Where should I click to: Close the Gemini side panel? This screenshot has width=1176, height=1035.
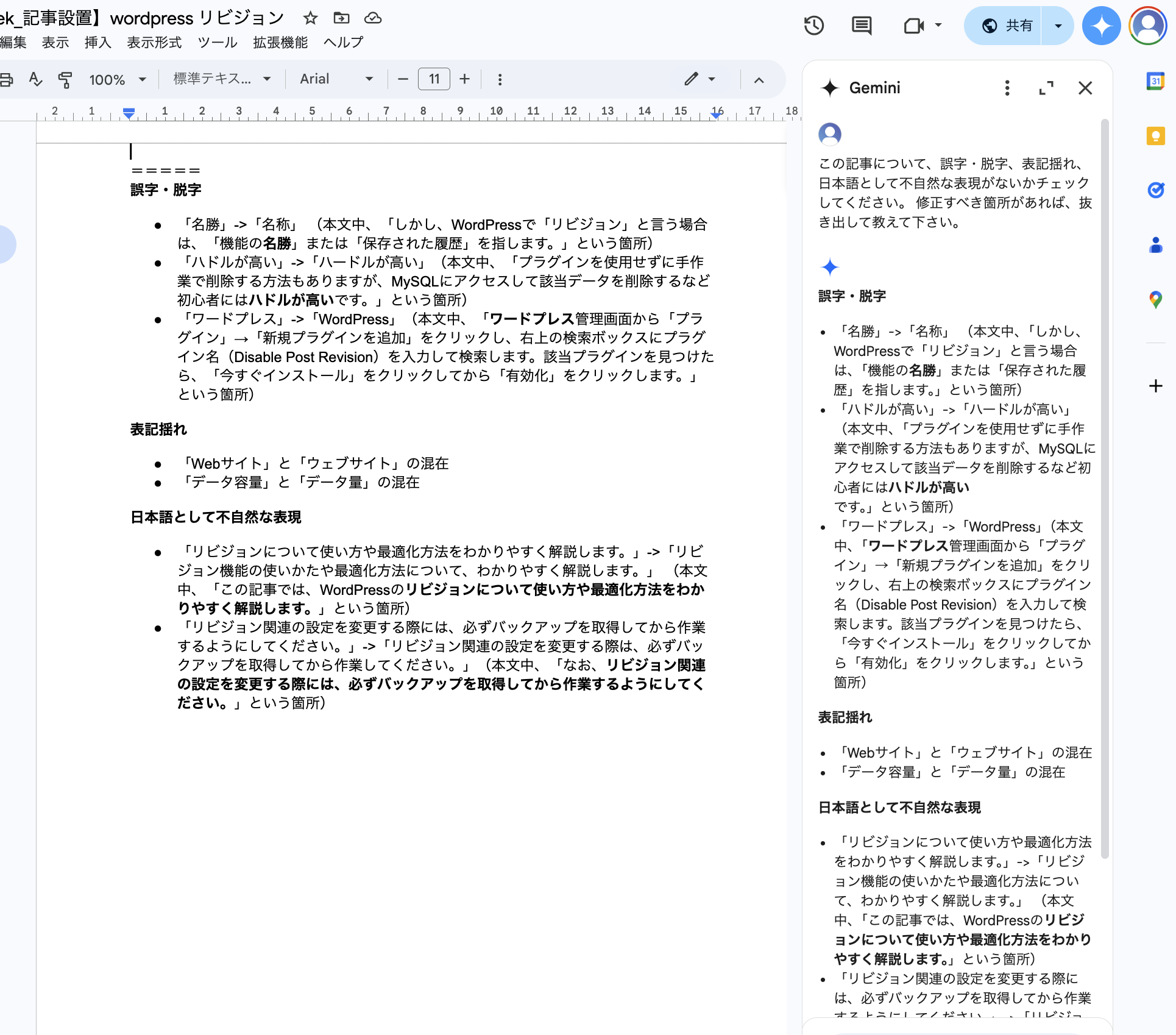[1085, 88]
